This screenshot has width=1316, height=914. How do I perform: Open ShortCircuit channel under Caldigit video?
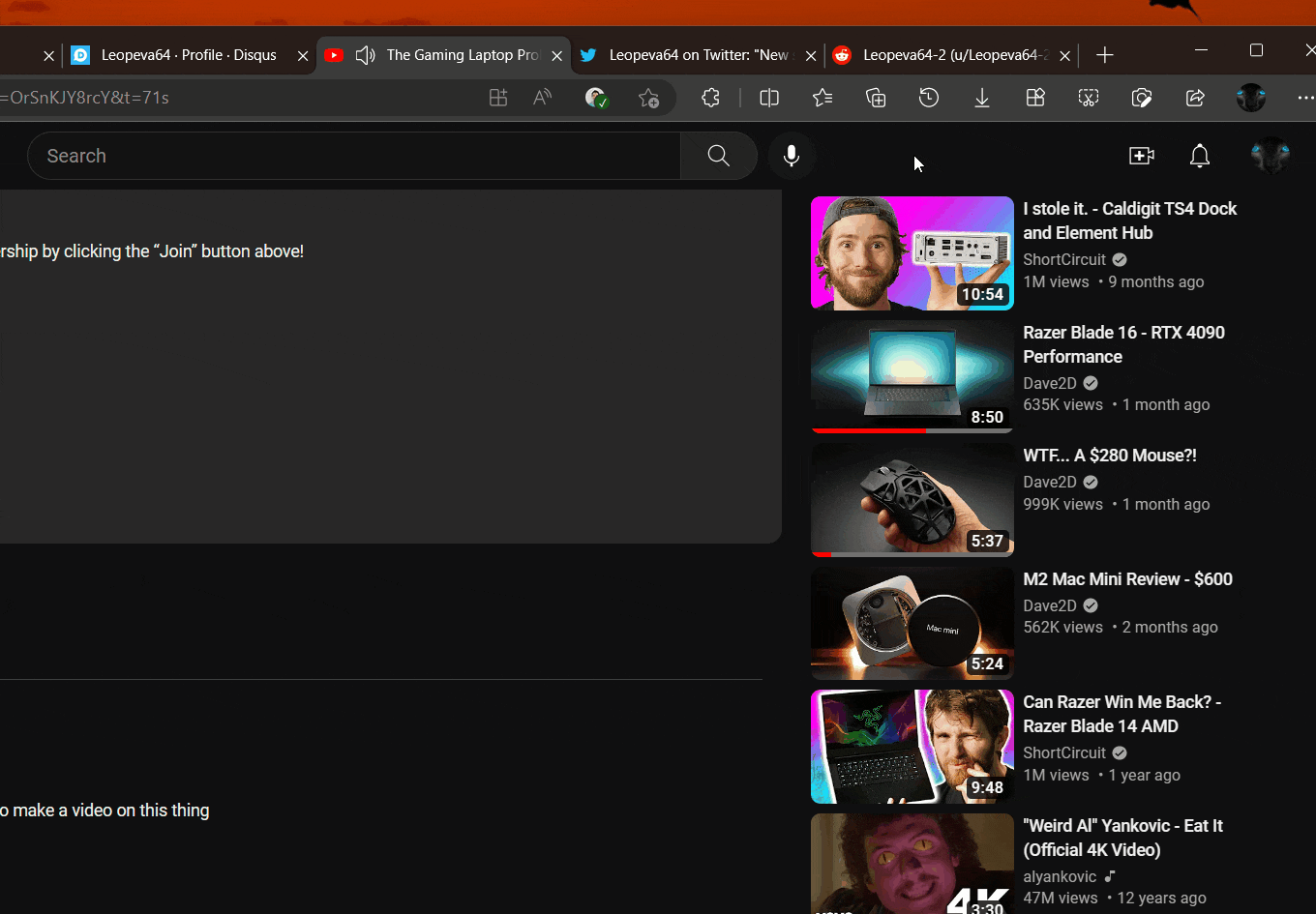coord(1064,259)
